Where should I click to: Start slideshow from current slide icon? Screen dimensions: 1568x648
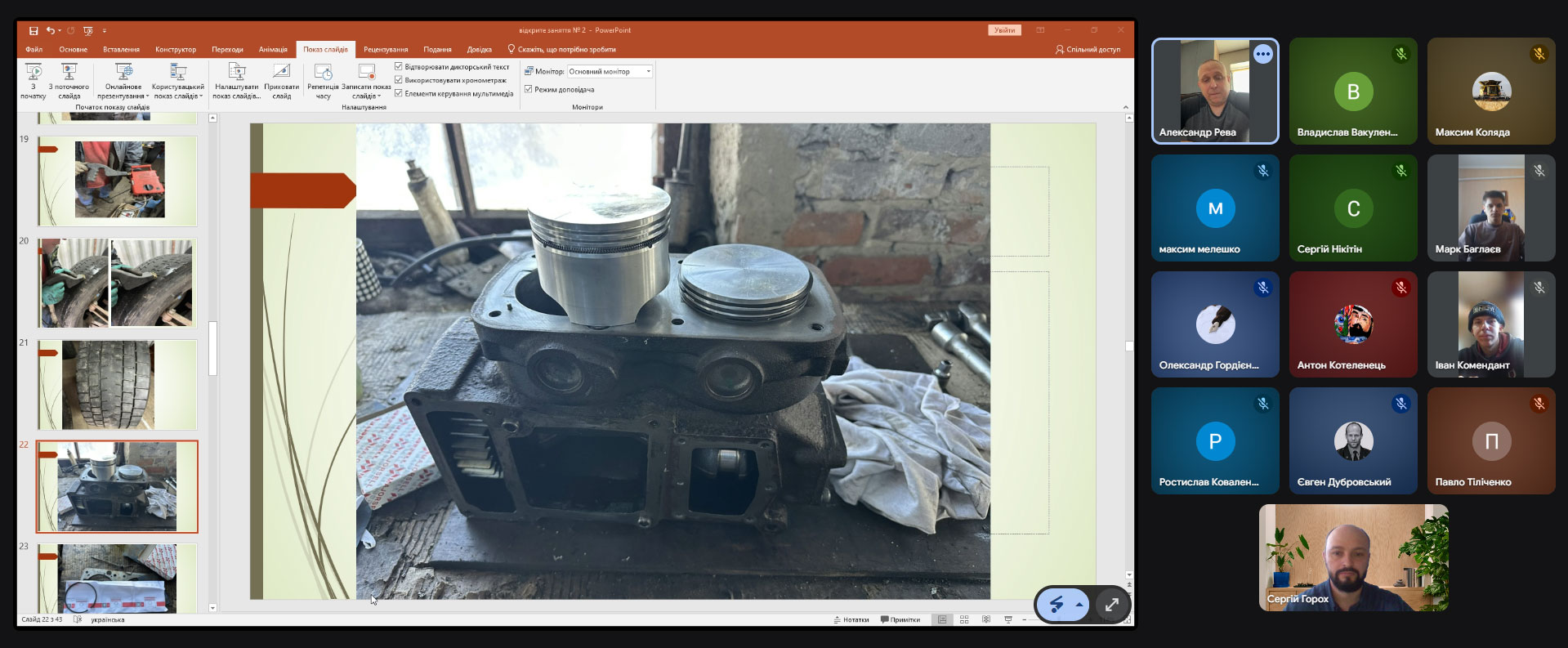point(69,73)
